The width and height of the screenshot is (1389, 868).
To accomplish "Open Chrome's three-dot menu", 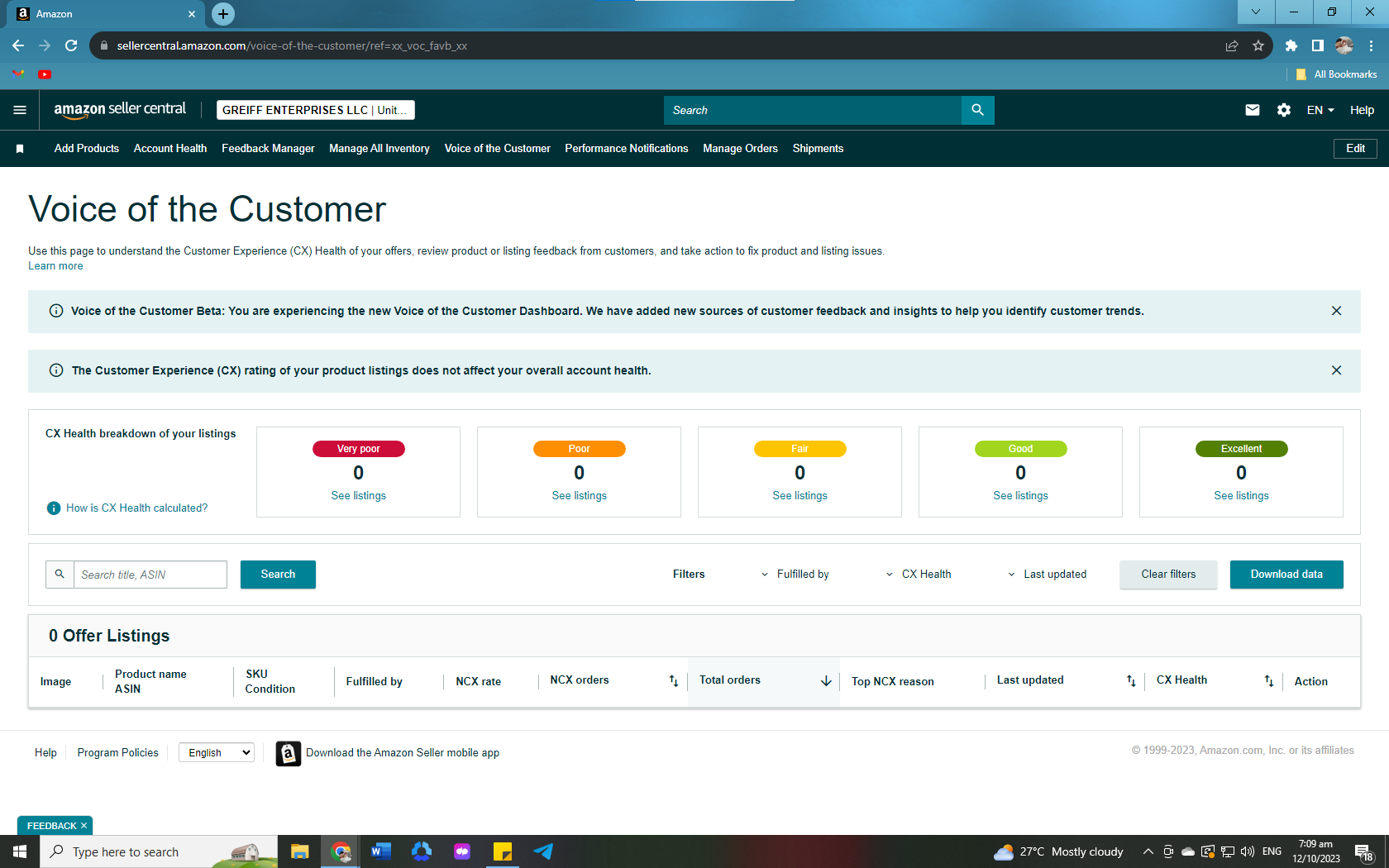I will [x=1372, y=45].
